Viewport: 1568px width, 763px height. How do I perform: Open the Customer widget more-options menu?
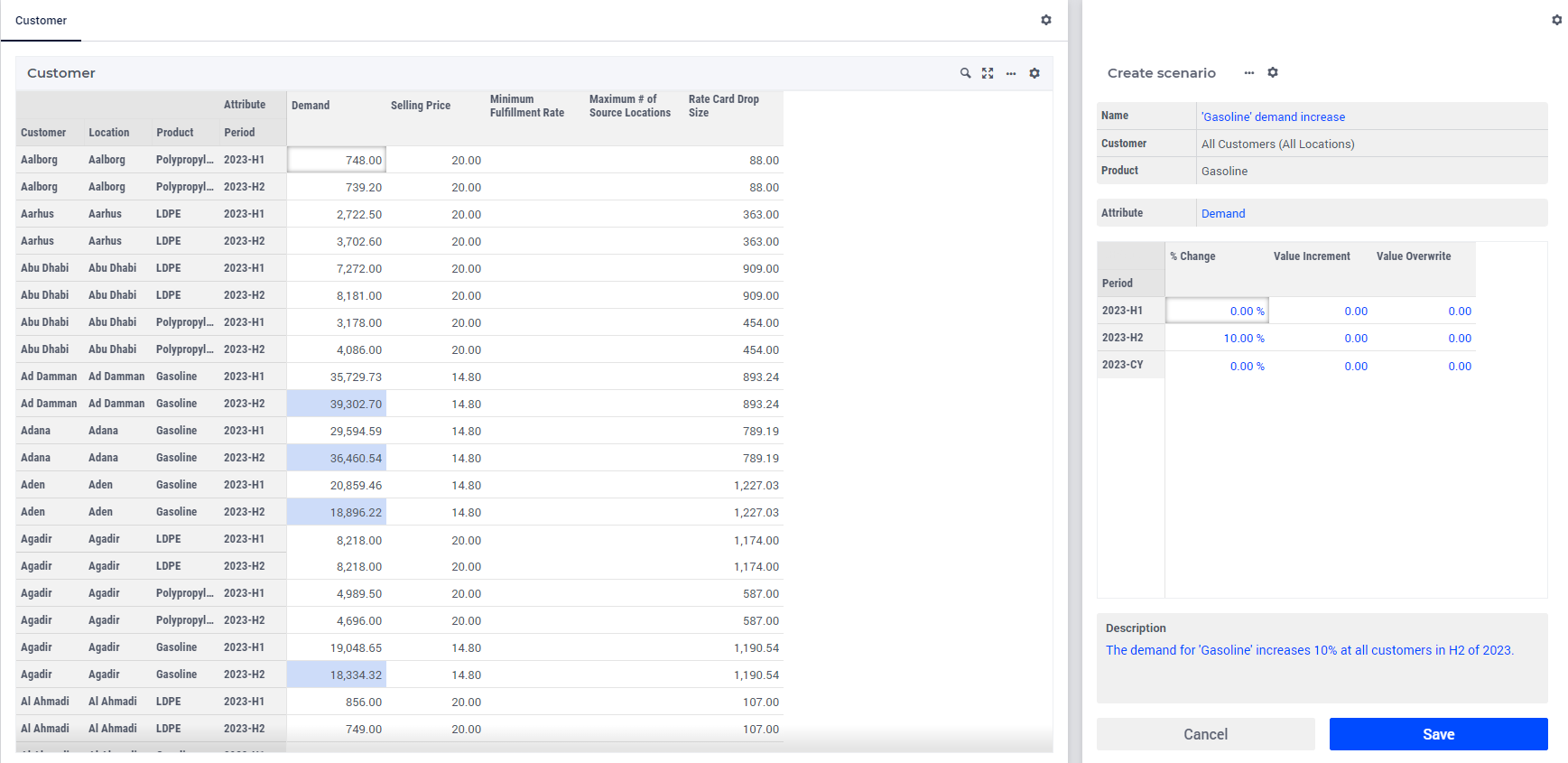click(1011, 73)
